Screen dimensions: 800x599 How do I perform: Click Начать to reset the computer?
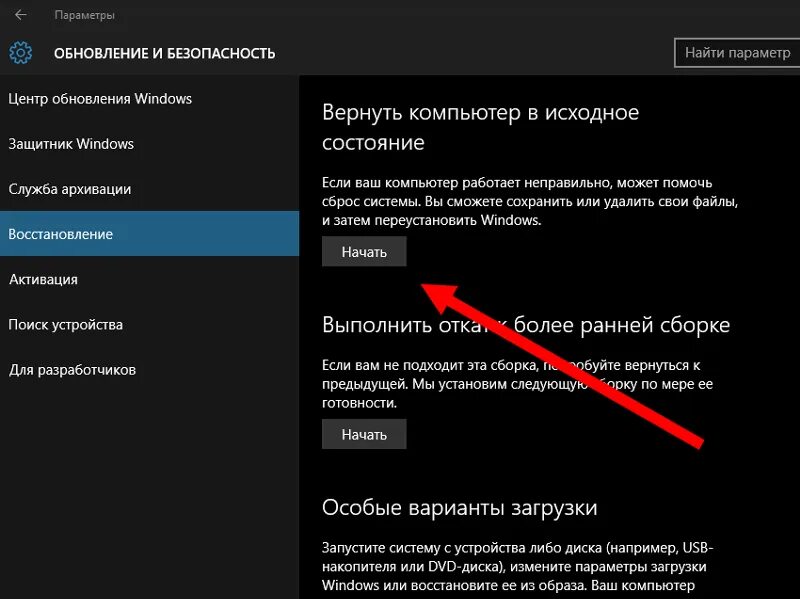[x=363, y=251]
